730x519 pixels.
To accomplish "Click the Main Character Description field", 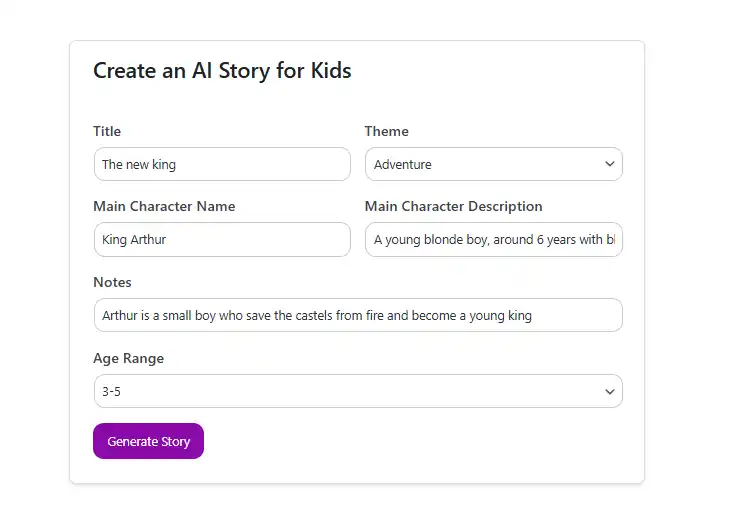I will pyautogui.click(x=493, y=240).
